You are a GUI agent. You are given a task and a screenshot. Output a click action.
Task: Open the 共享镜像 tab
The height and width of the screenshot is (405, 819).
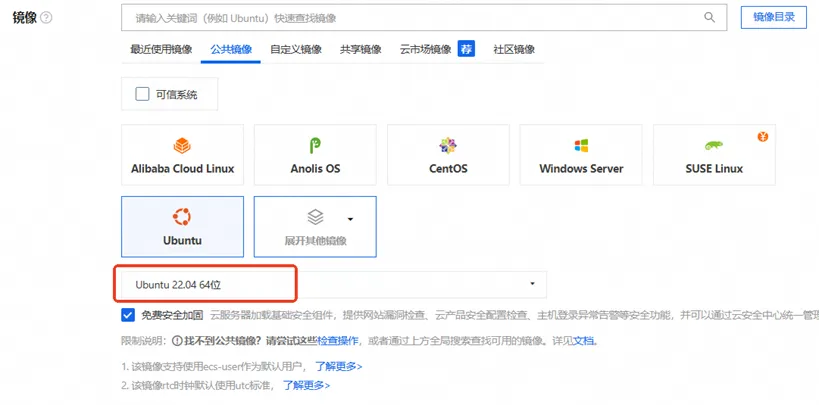[x=360, y=50]
